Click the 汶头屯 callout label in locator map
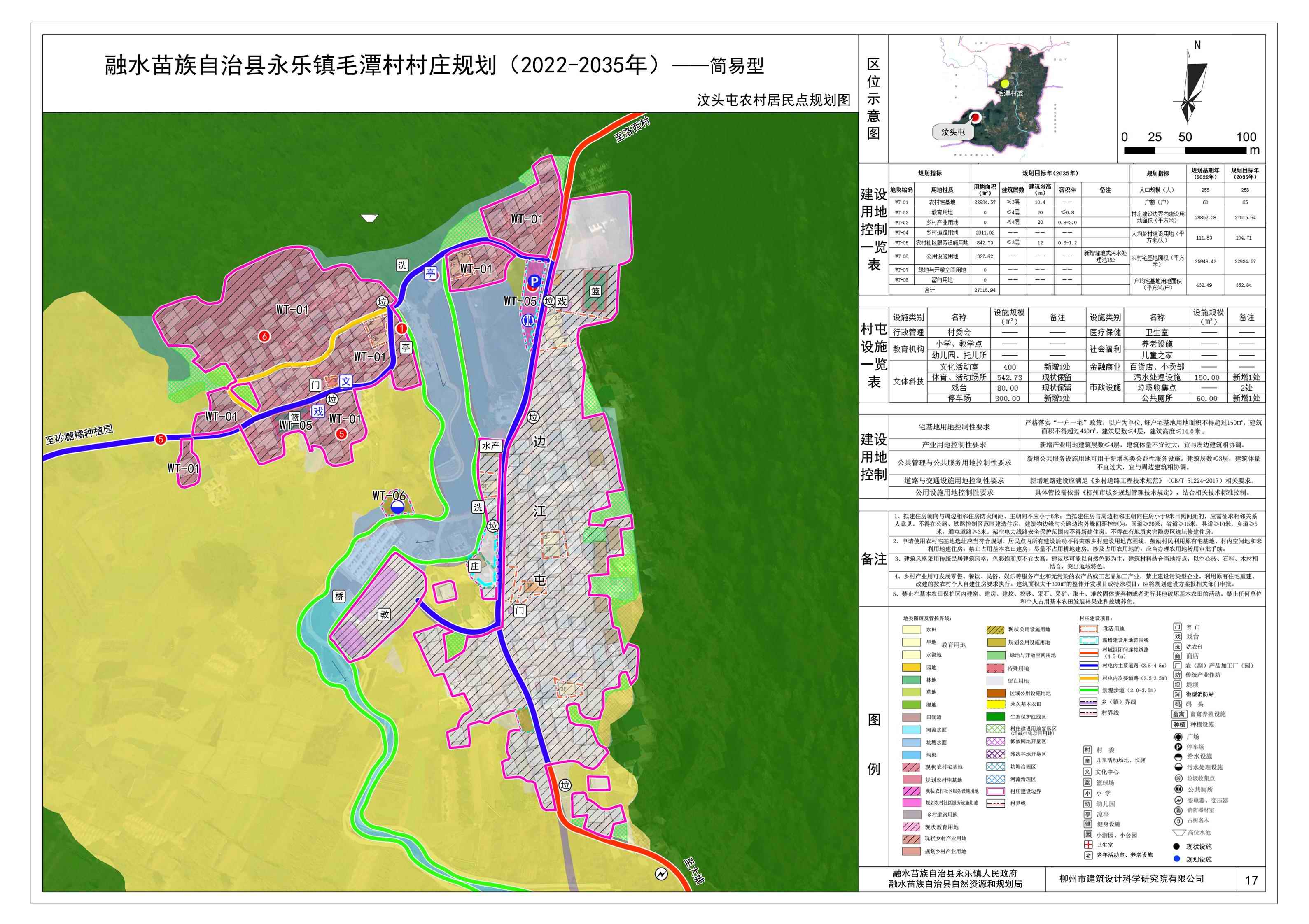1309x924 pixels. pos(953,132)
